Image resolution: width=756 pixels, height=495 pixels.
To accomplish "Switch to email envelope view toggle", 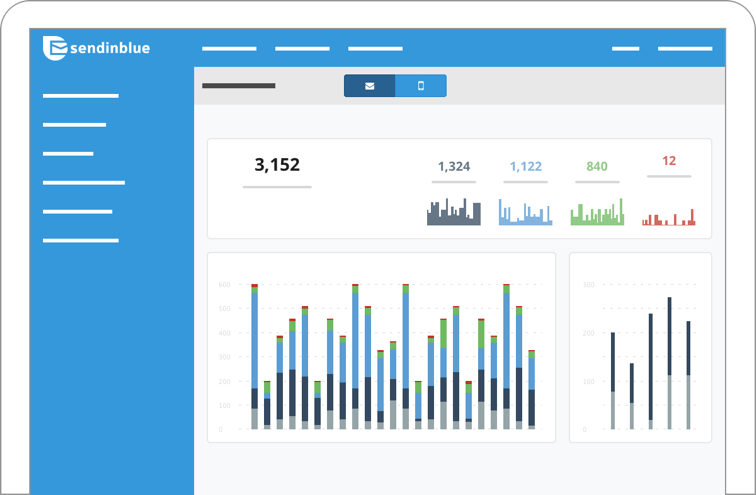I will [369, 86].
